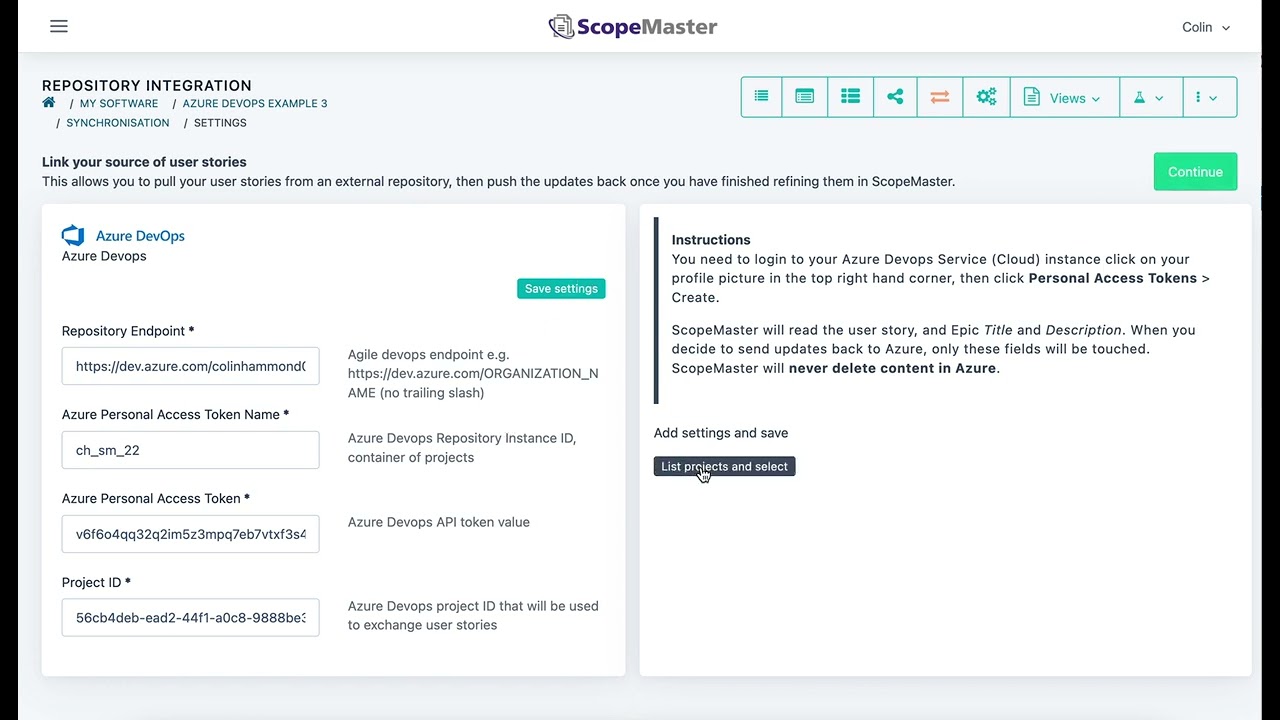Open the Colin user menu
This screenshot has height=720, width=1280.
[x=1205, y=27]
